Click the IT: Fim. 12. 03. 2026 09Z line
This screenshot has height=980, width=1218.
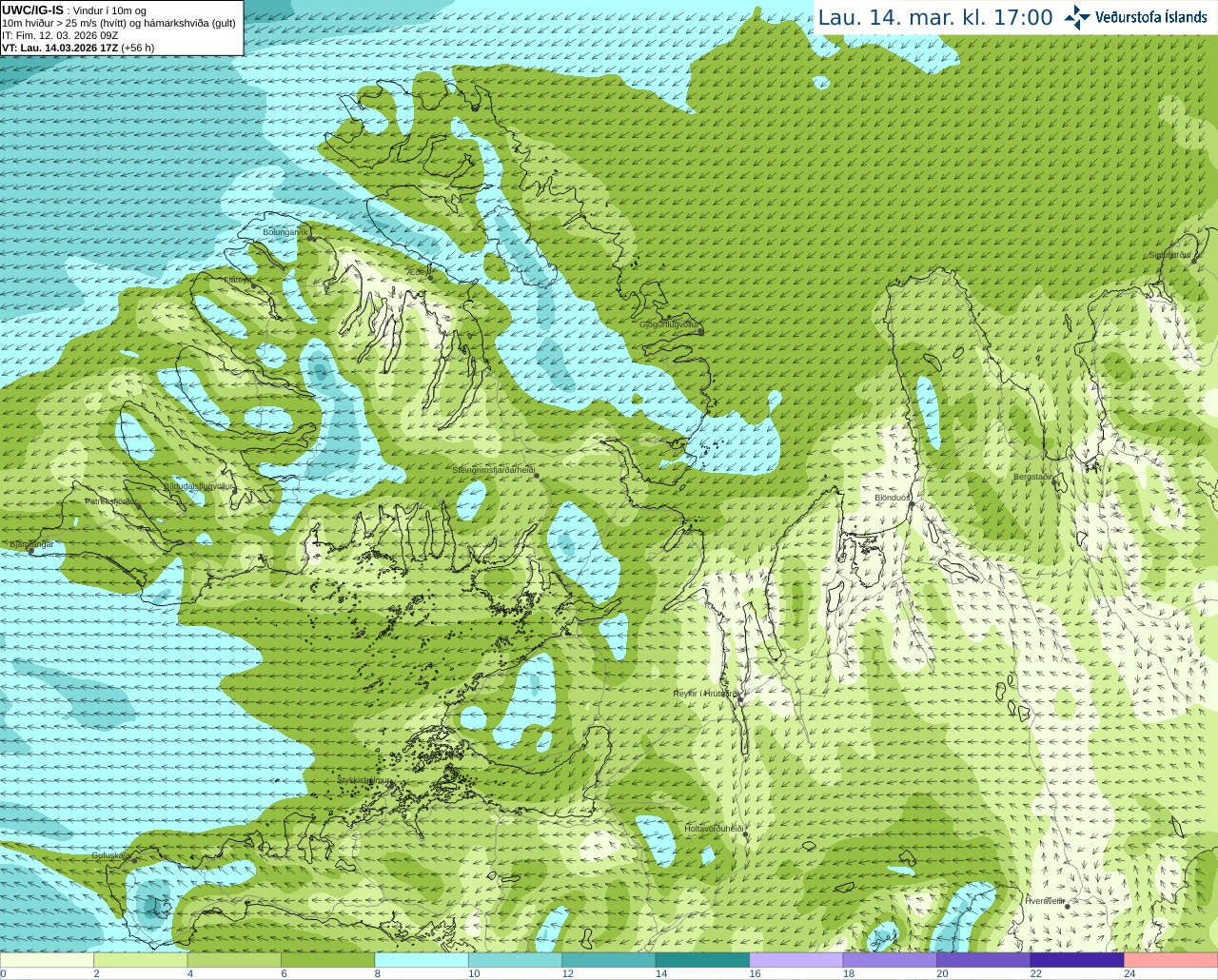(x=60, y=35)
